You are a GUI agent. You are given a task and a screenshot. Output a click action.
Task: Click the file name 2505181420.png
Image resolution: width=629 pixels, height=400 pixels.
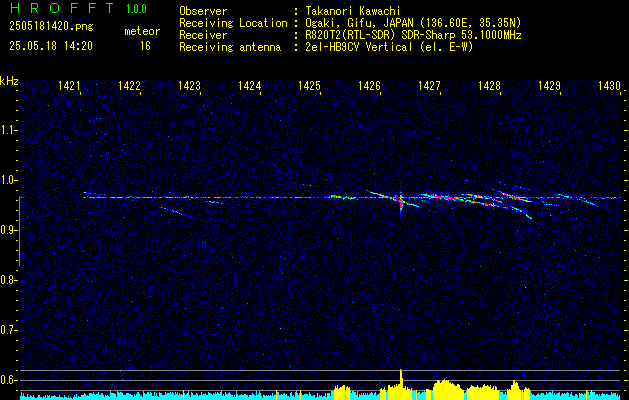51,27
